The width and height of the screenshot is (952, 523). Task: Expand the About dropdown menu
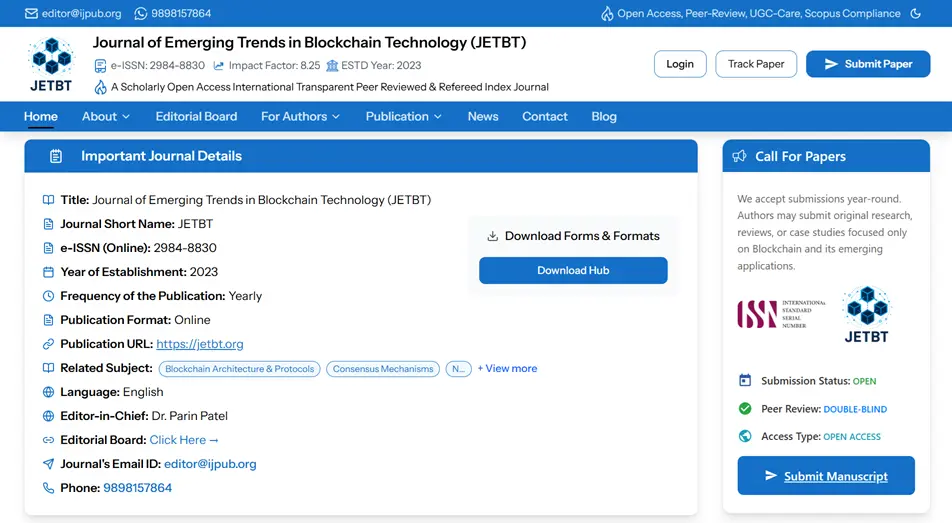(x=106, y=116)
